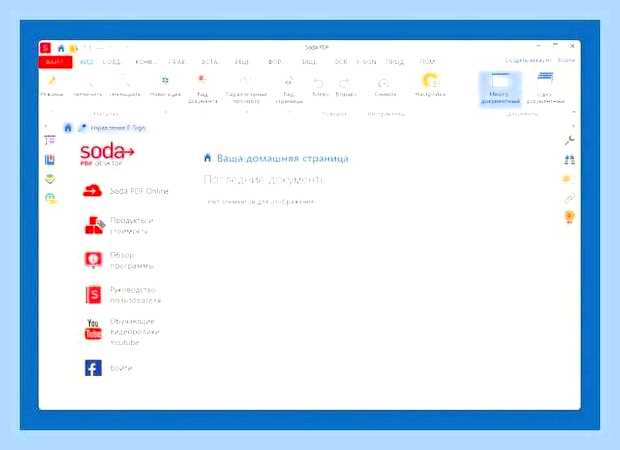The image size is (620, 450).
Task: Open the YouTube training videos link
Action: (x=134, y=332)
